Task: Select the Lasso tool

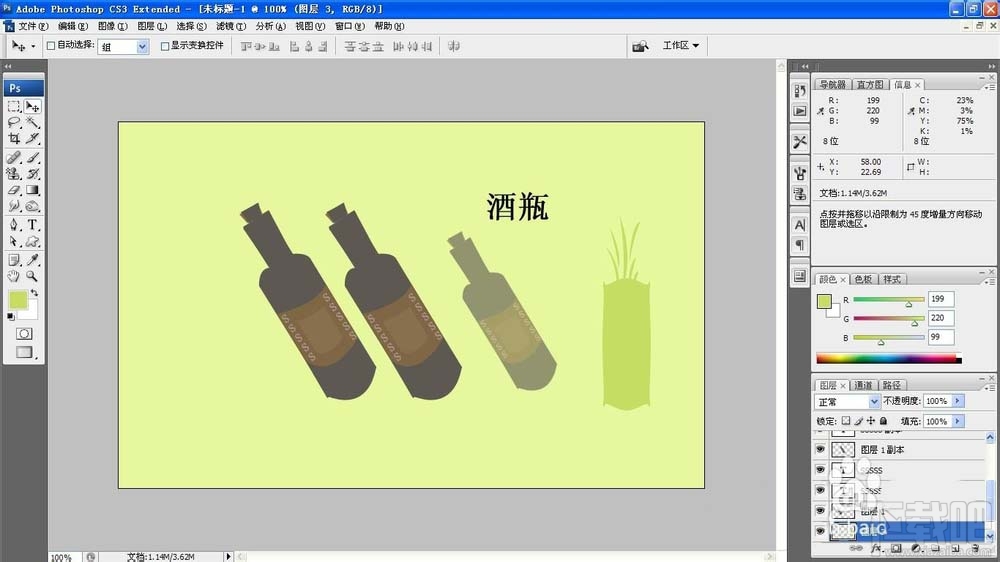Action: tap(14, 122)
